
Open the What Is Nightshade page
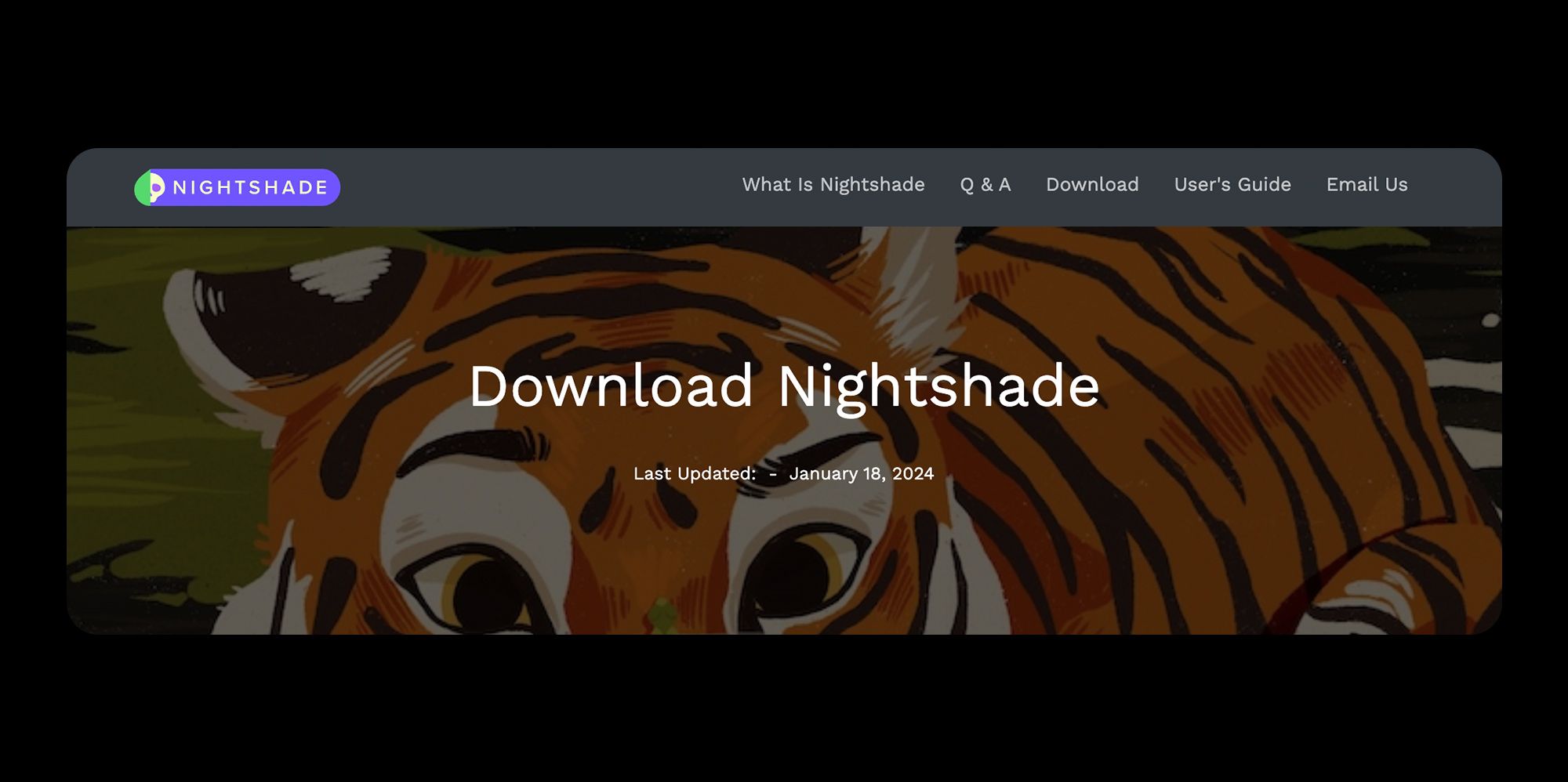click(833, 185)
